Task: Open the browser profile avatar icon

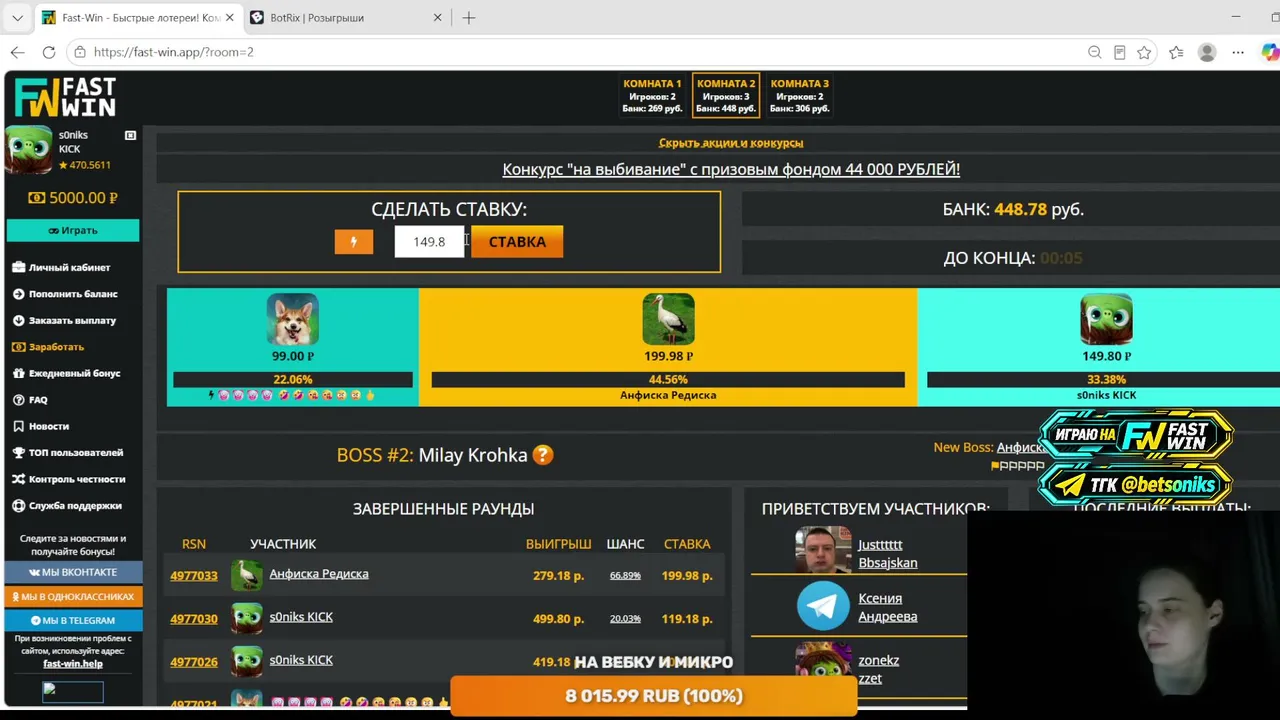Action: pos(1207,52)
